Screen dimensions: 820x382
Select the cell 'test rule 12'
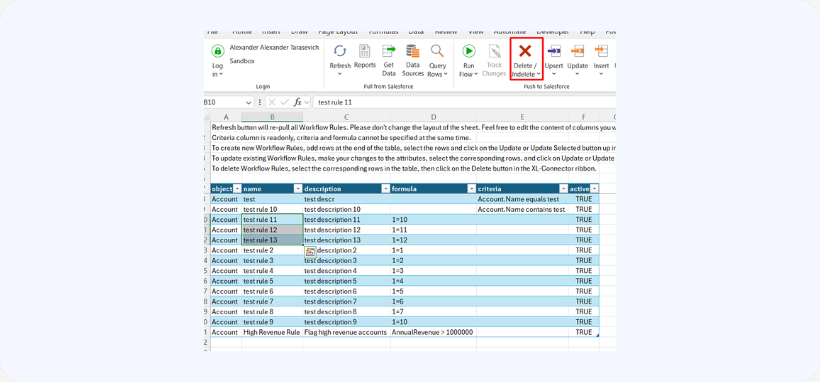coord(272,230)
